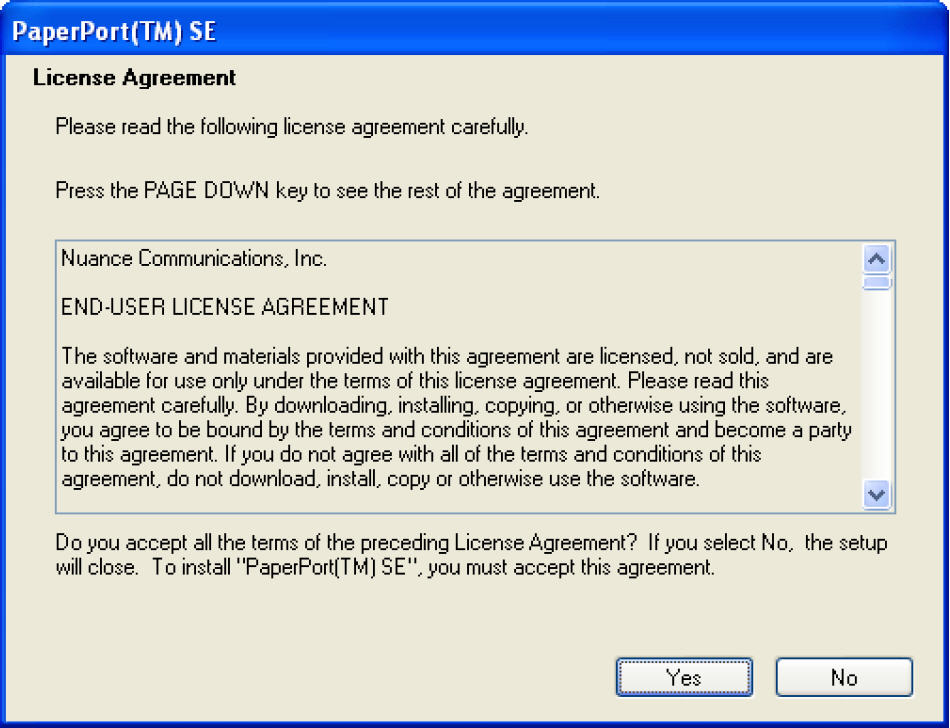950x728 pixels.
Task: Click the line 'agreement, do not download, install'
Action: [x=379, y=478]
